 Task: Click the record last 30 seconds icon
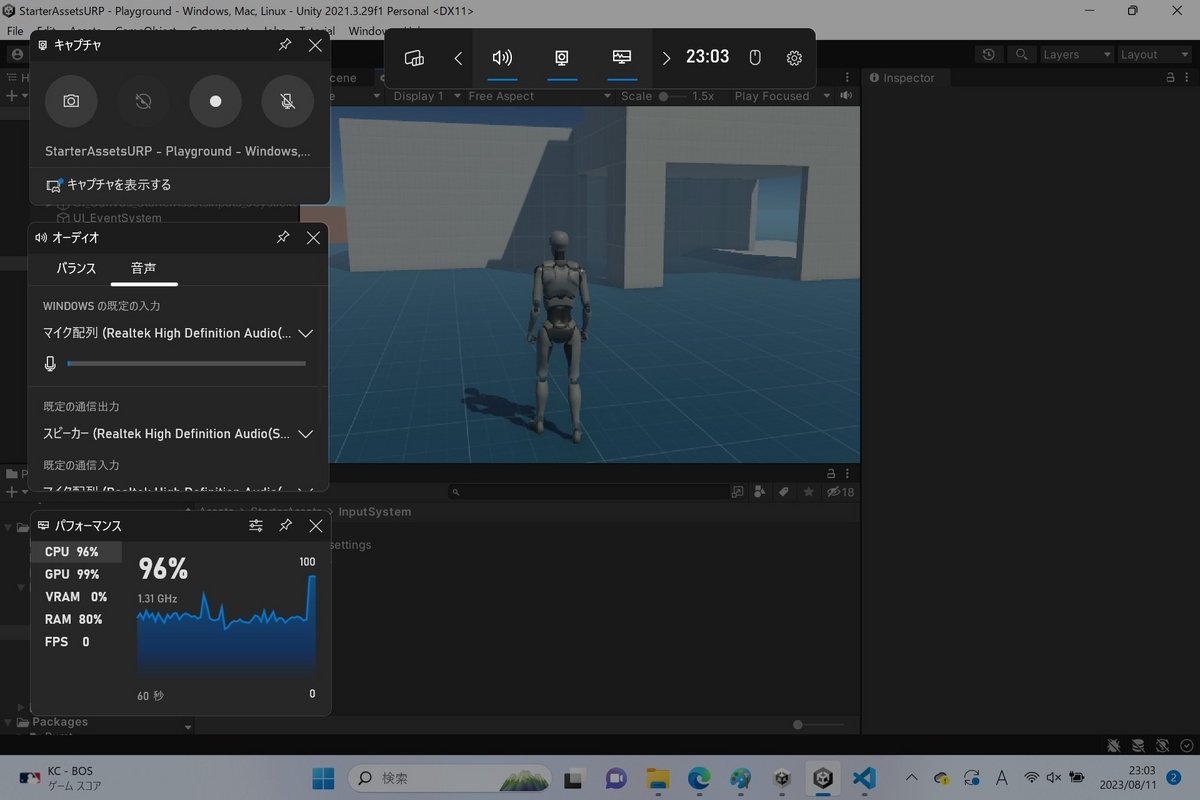(143, 101)
